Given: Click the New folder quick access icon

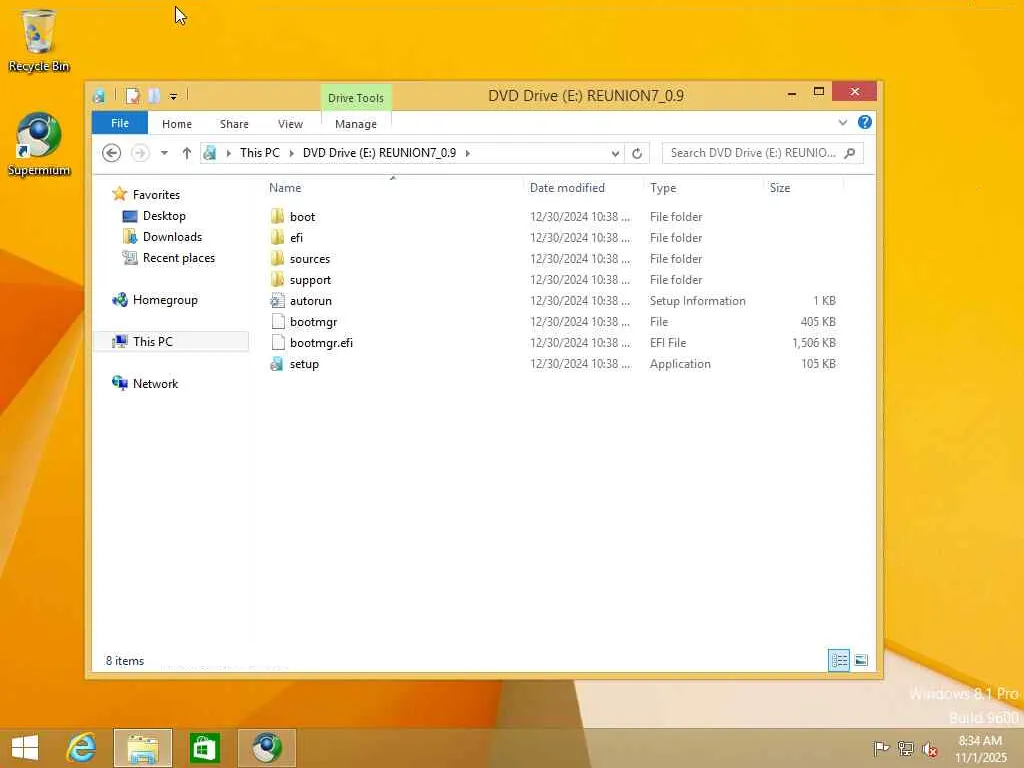Looking at the screenshot, I should point(154,96).
